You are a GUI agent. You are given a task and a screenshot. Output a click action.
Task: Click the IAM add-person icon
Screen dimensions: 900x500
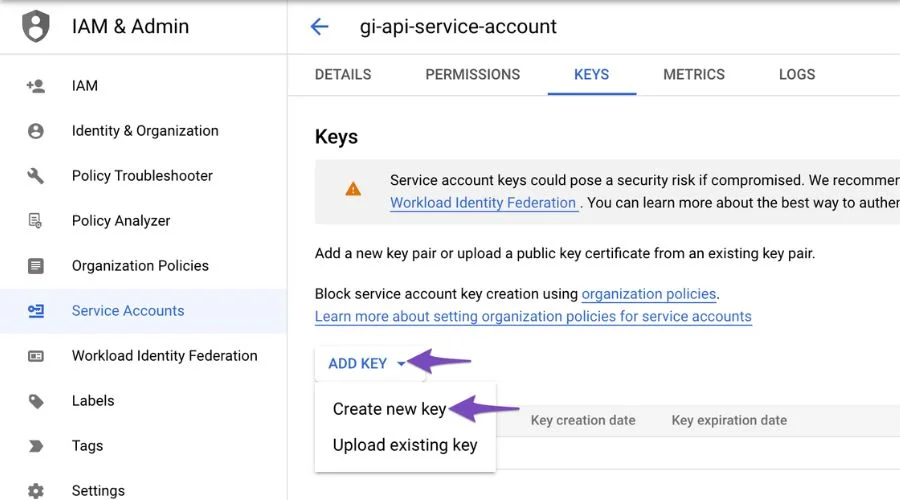click(x=36, y=86)
